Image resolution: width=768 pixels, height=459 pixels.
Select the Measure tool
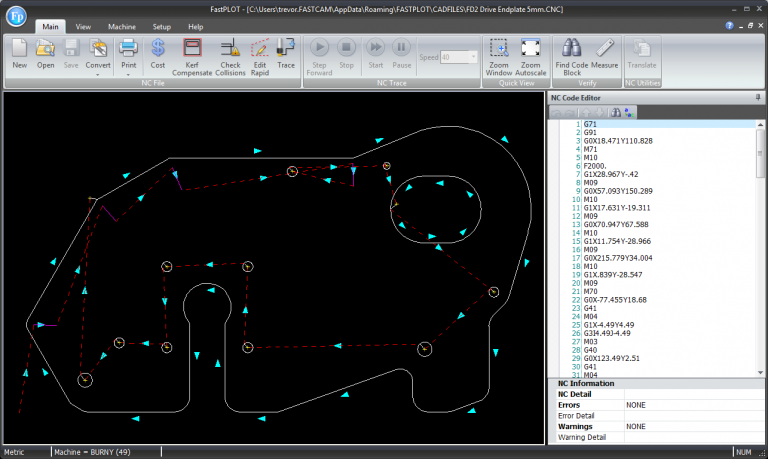(604, 52)
